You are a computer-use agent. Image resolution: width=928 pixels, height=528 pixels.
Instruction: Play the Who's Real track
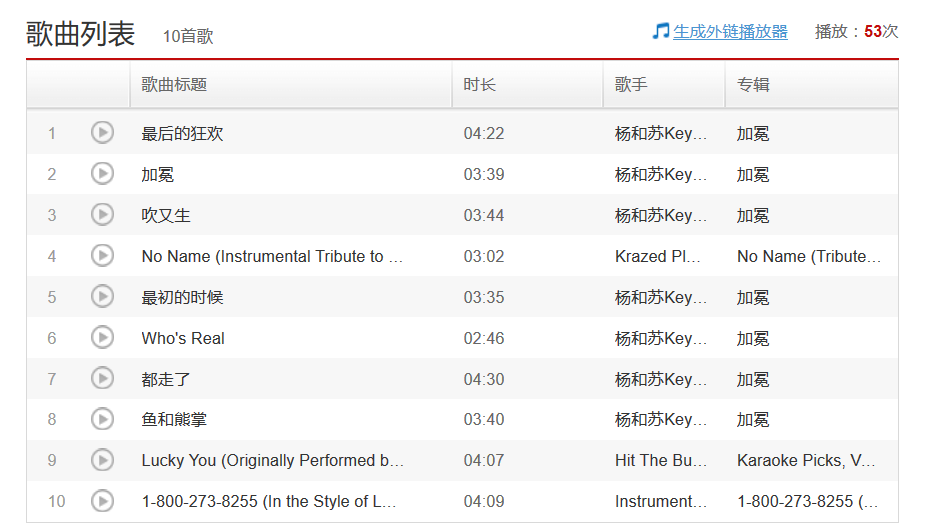pos(102,338)
